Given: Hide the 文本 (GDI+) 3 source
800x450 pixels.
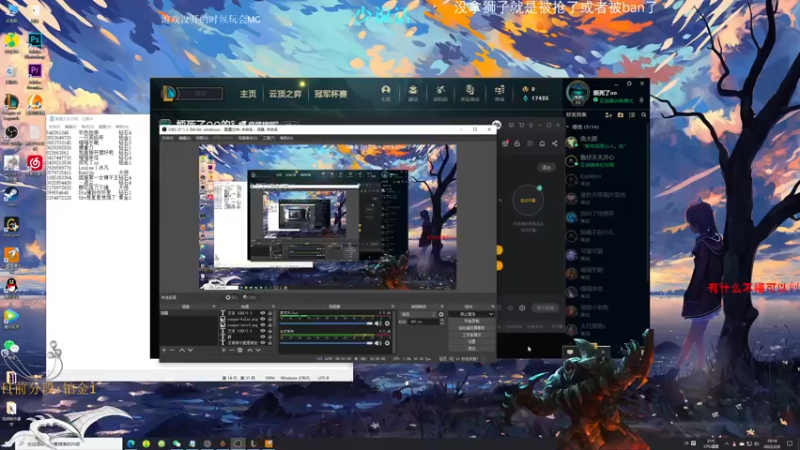Looking at the screenshot, I should (263, 313).
